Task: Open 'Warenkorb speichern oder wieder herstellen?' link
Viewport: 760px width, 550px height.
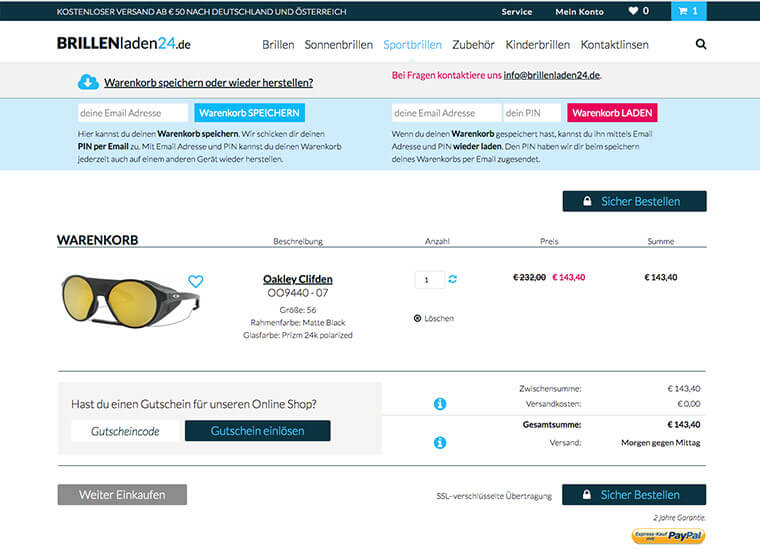Action: (x=208, y=82)
